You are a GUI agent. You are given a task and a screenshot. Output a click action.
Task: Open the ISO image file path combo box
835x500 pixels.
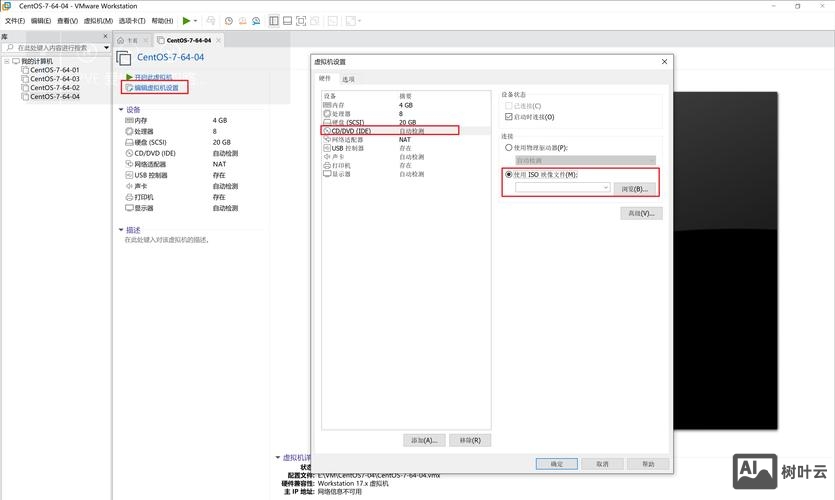[x=562, y=187]
